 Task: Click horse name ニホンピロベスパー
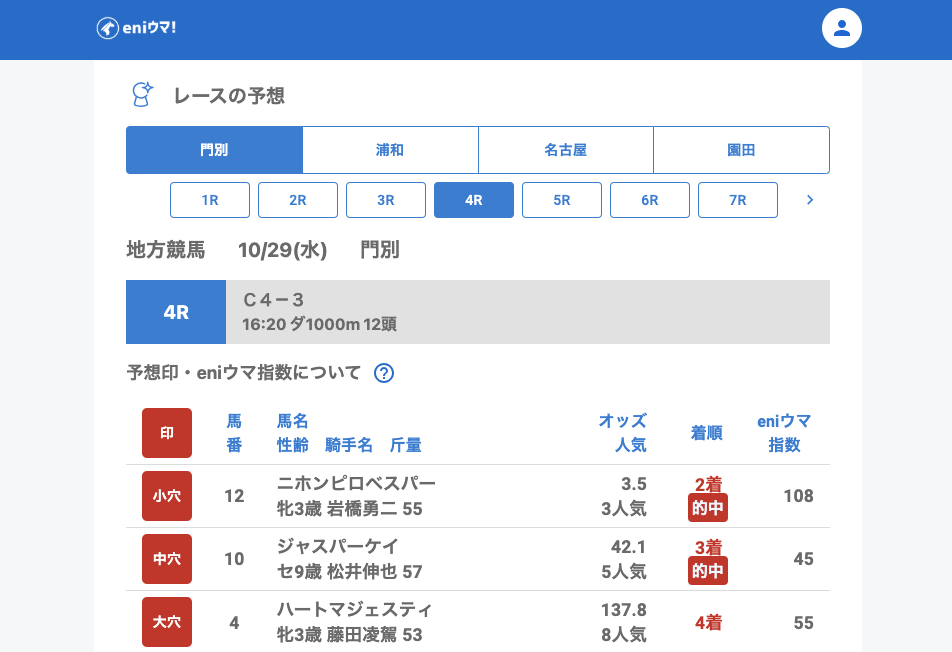click(x=356, y=484)
